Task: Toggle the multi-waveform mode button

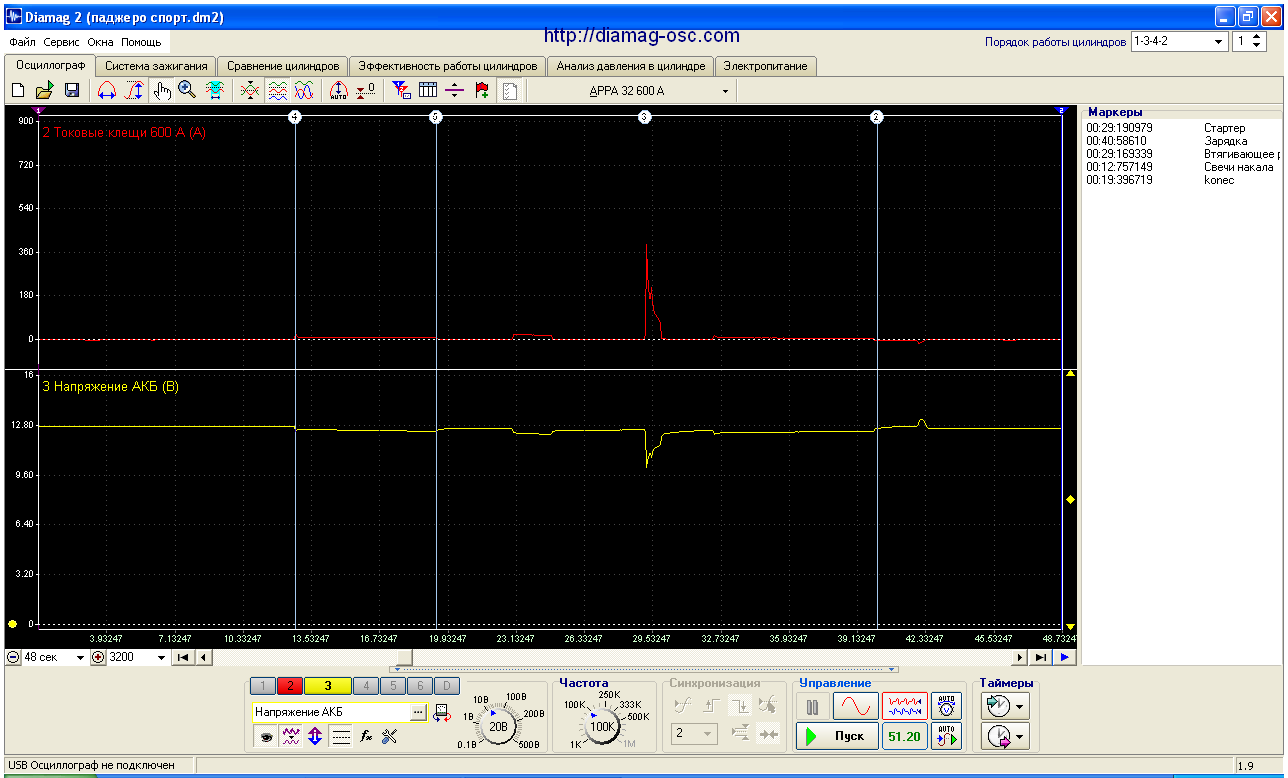Action: coord(905,707)
